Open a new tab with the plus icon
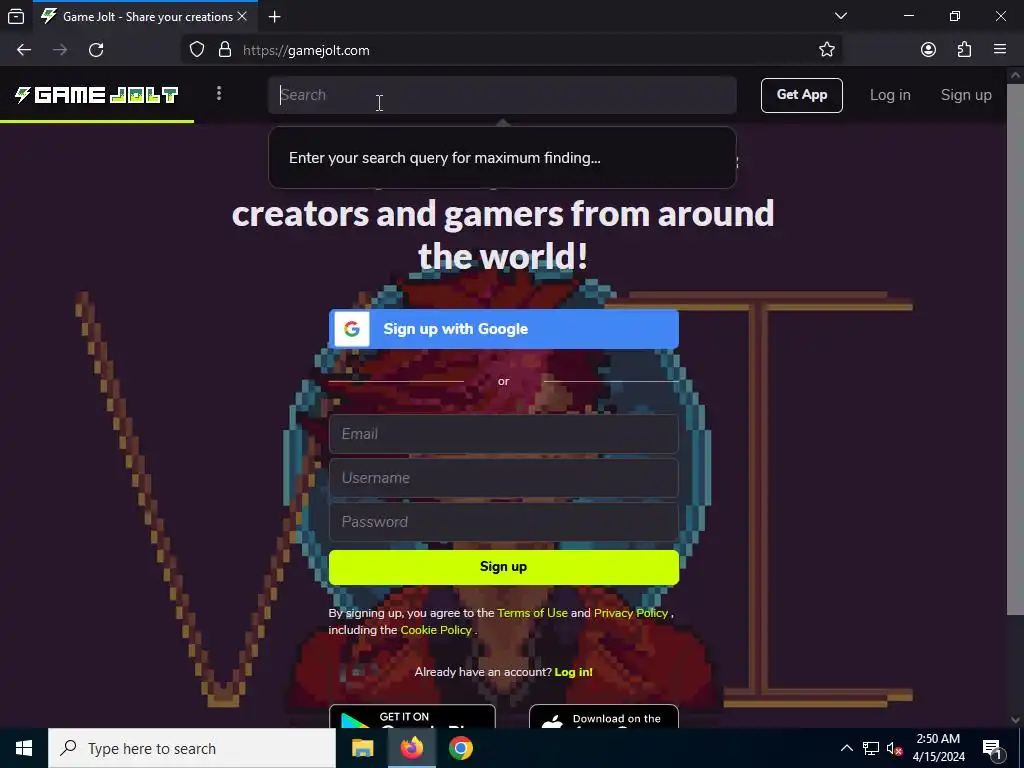1024x768 pixels. click(x=275, y=17)
